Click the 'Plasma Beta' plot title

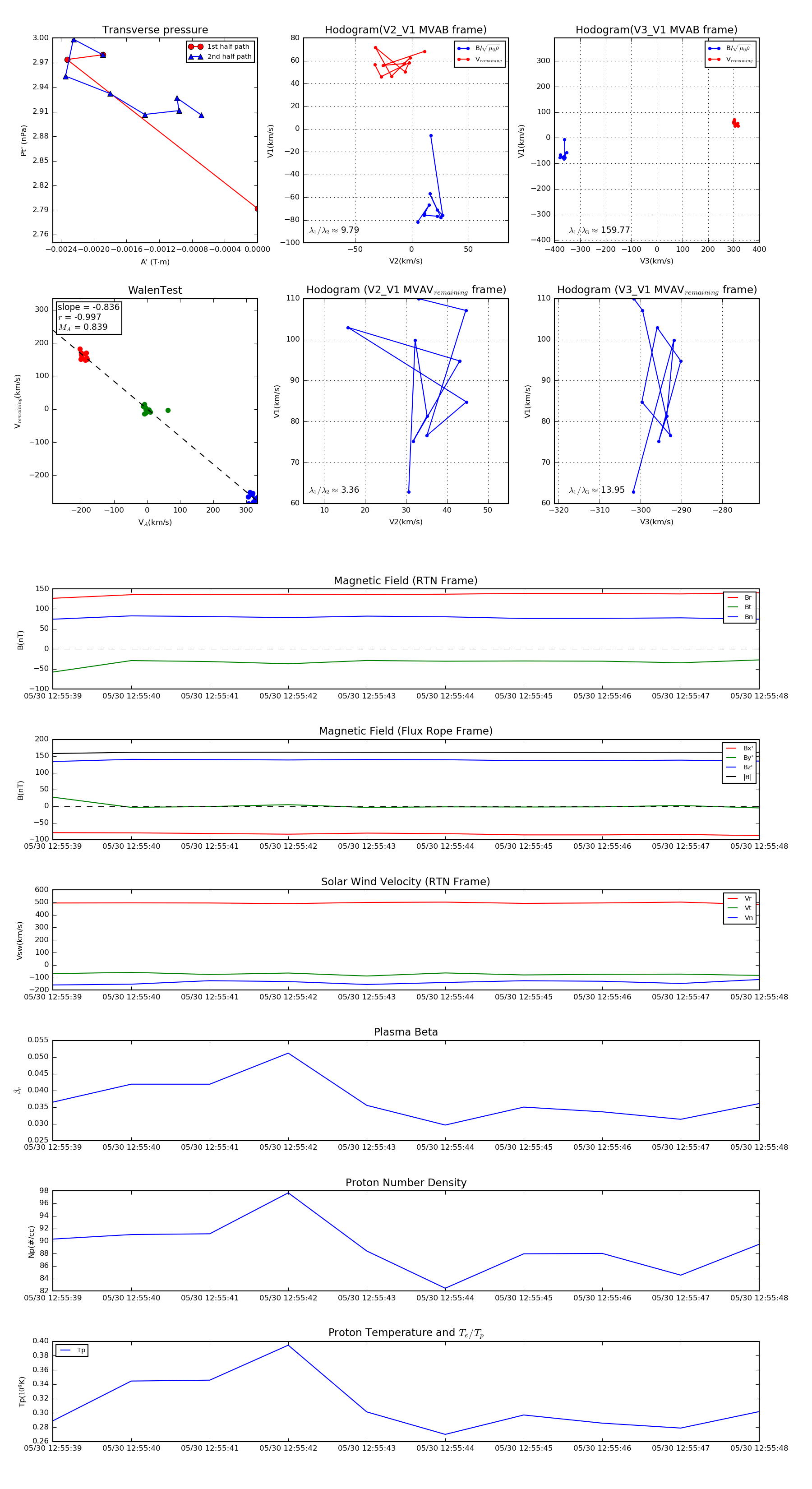[x=406, y=1032]
